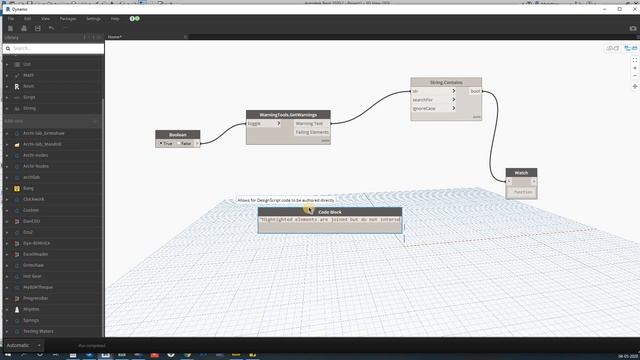Click the Open file toolbar icon
This screenshot has height=360, width=640.
click(24, 28)
